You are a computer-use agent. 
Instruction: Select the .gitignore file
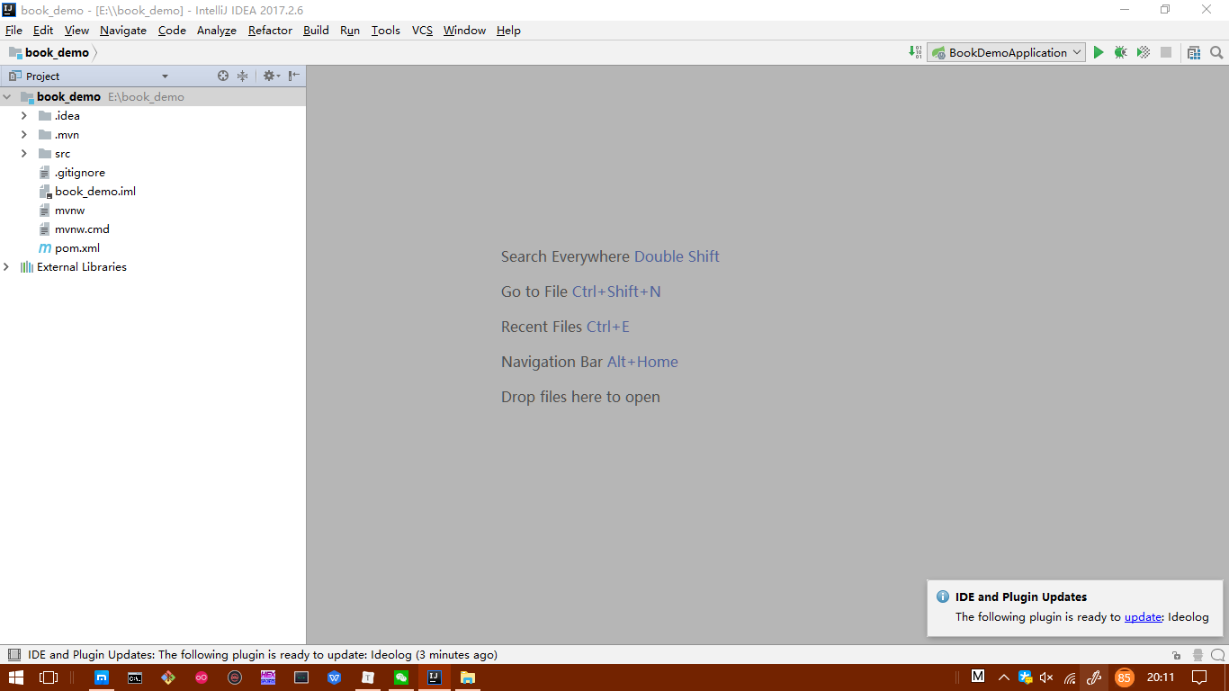(x=80, y=173)
